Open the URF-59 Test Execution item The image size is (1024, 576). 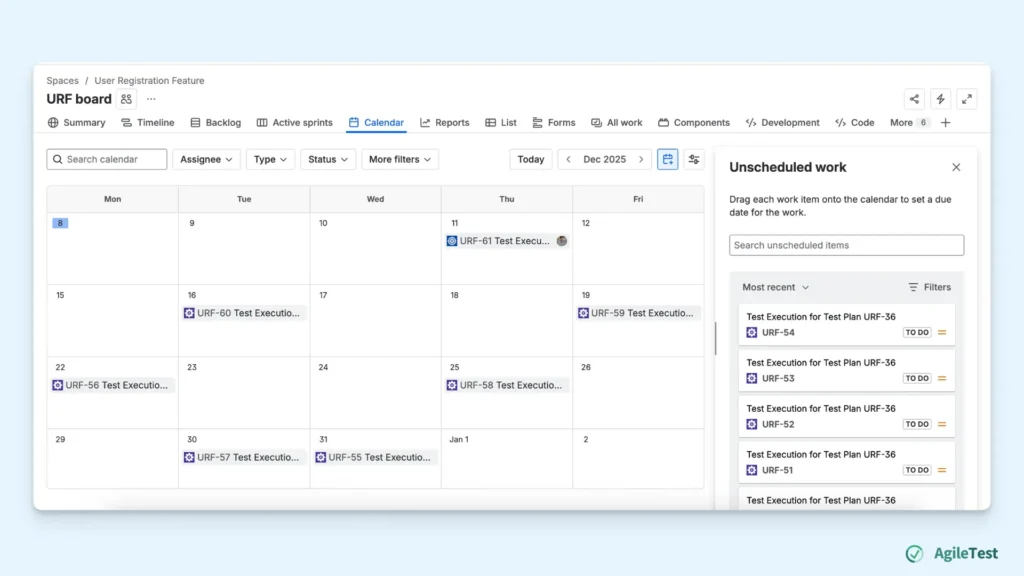point(638,313)
